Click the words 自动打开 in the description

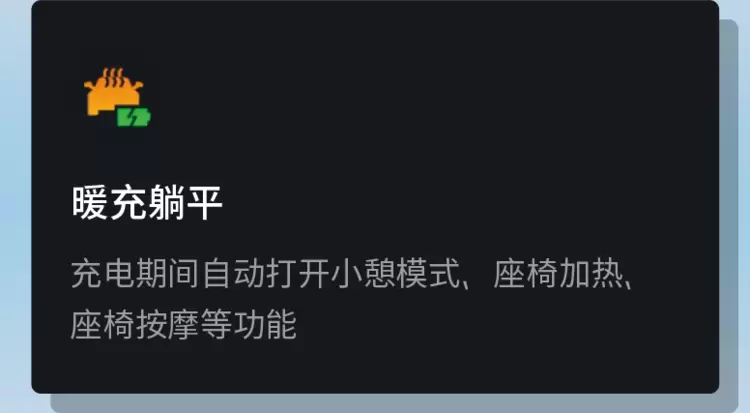click(x=265, y=274)
